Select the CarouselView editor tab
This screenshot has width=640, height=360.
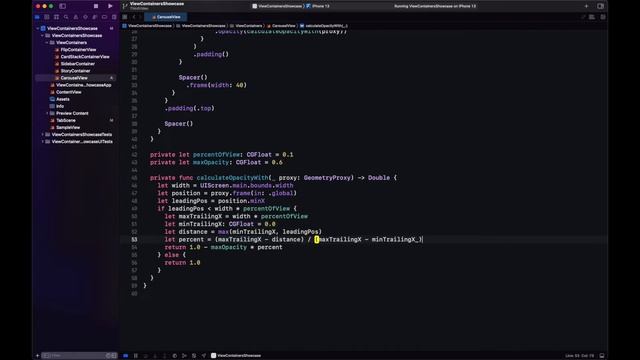[166, 17]
